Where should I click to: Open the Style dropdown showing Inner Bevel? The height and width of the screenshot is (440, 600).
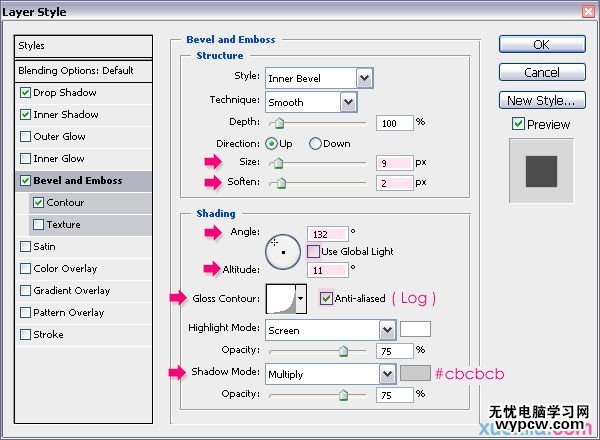[319, 78]
